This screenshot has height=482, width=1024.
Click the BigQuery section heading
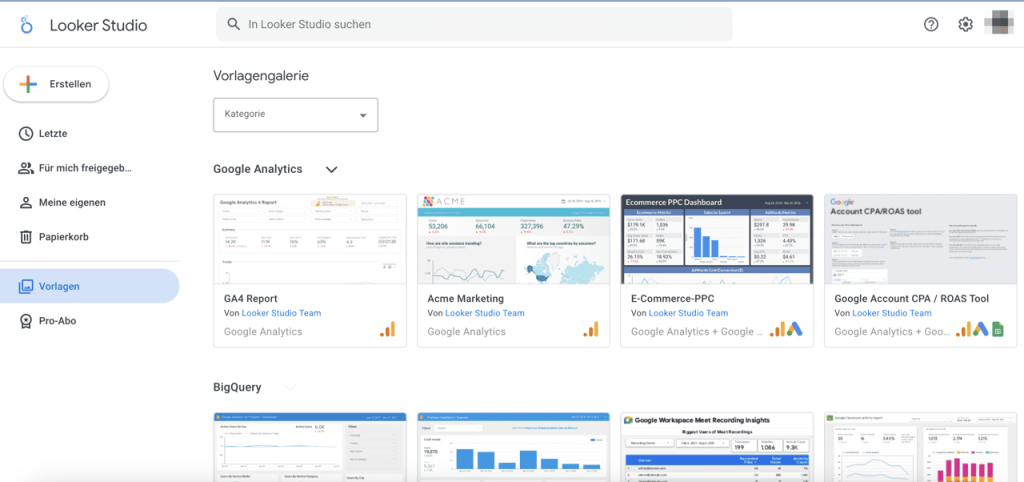click(x=238, y=387)
